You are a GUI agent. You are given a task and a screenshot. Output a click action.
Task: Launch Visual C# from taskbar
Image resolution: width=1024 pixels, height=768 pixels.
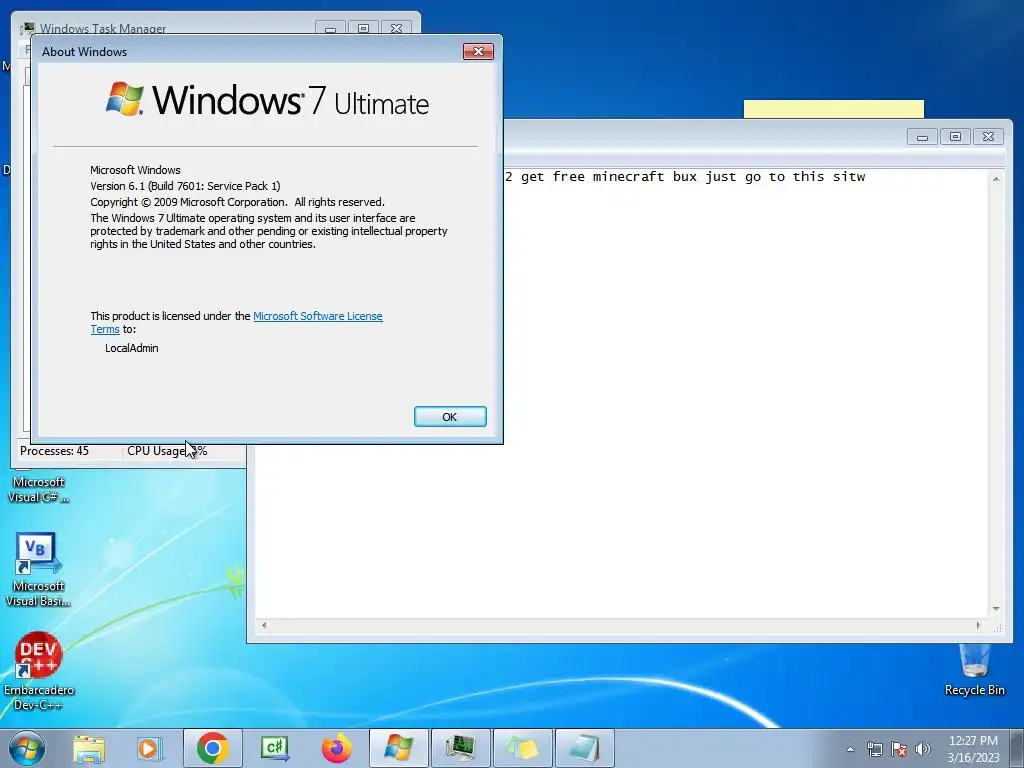pyautogui.click(x=274, y=748)
